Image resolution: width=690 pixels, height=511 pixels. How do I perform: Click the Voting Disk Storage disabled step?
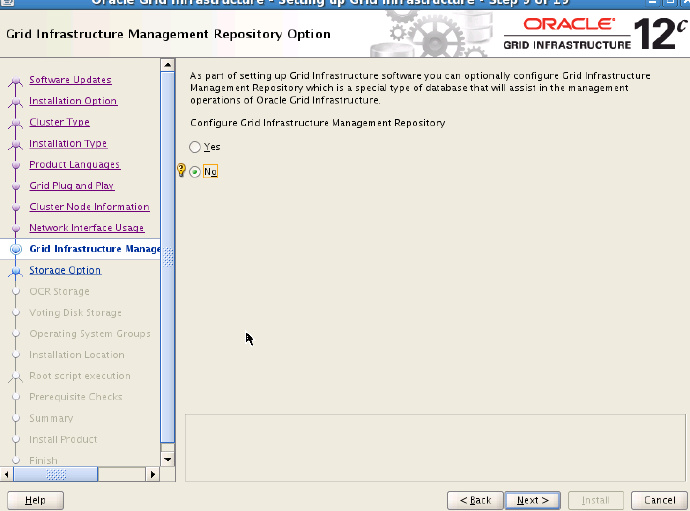point(75,312)
